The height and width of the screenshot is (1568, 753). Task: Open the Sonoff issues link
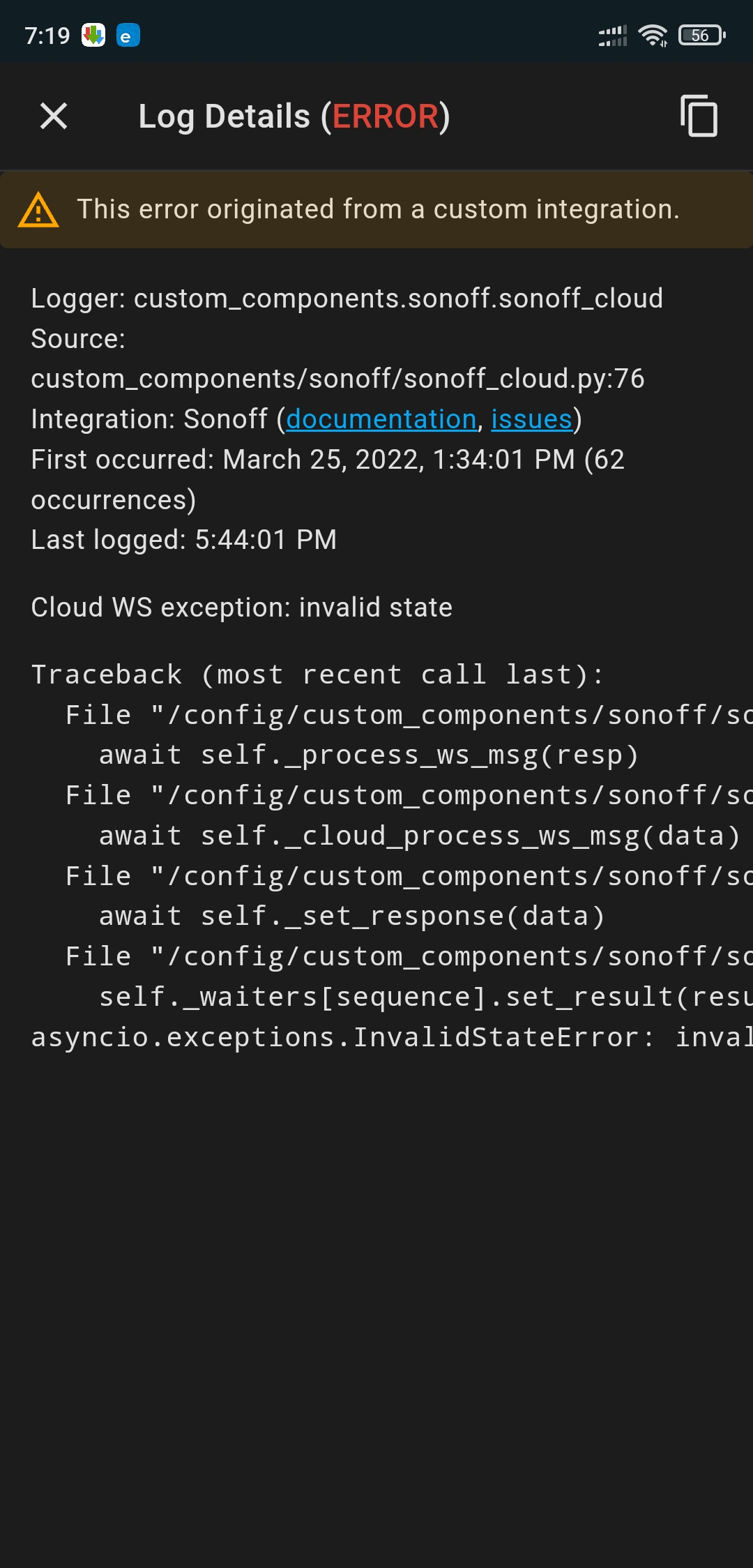pyautogui.click(x=531, y=419)
